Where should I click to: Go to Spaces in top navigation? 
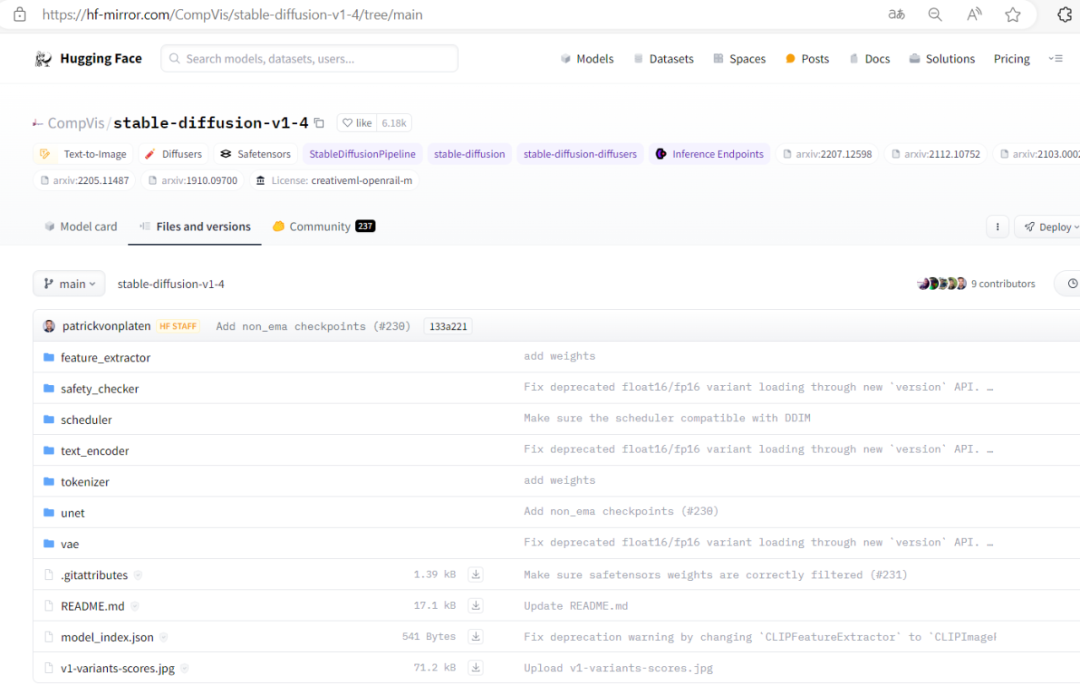[739, 59]
